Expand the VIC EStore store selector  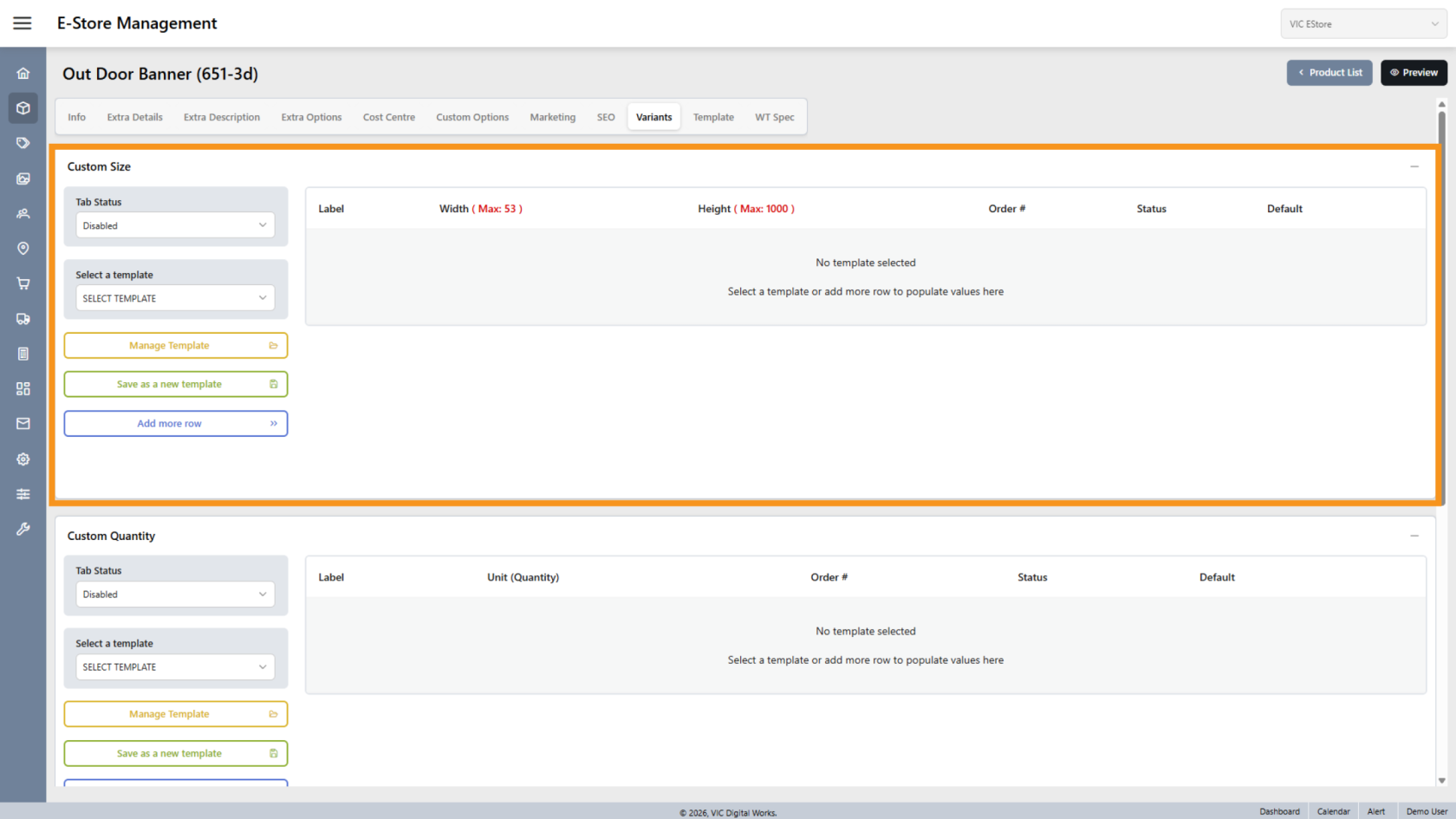[x=1363, y=24]
